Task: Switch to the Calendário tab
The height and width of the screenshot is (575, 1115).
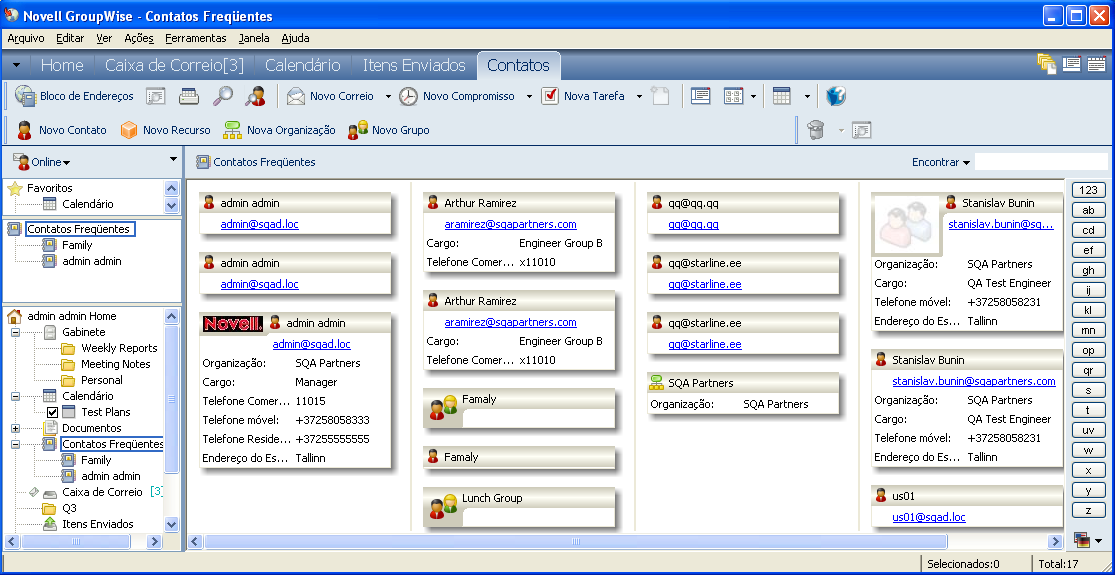Action: (302, 65)
